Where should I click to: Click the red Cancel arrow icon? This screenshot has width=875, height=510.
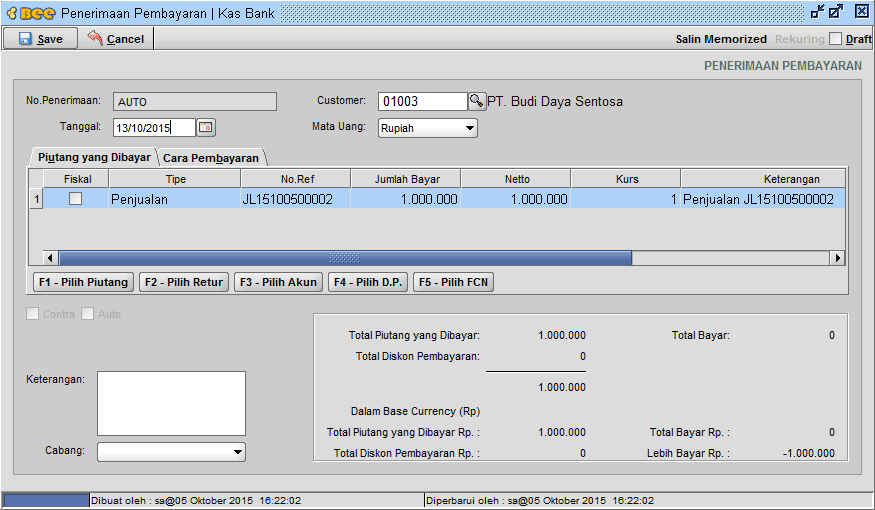(95, 37)
